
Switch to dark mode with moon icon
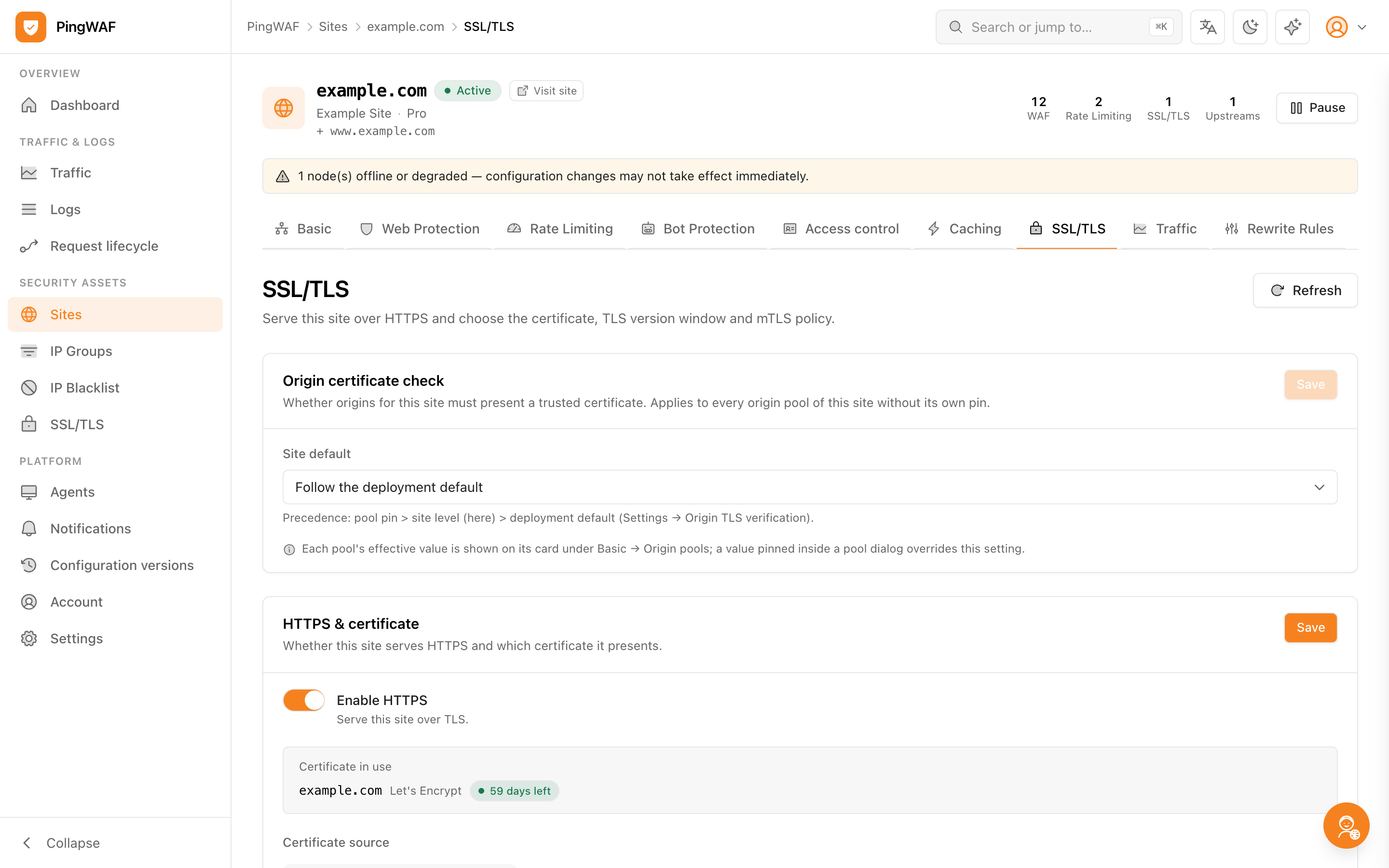1250,27
